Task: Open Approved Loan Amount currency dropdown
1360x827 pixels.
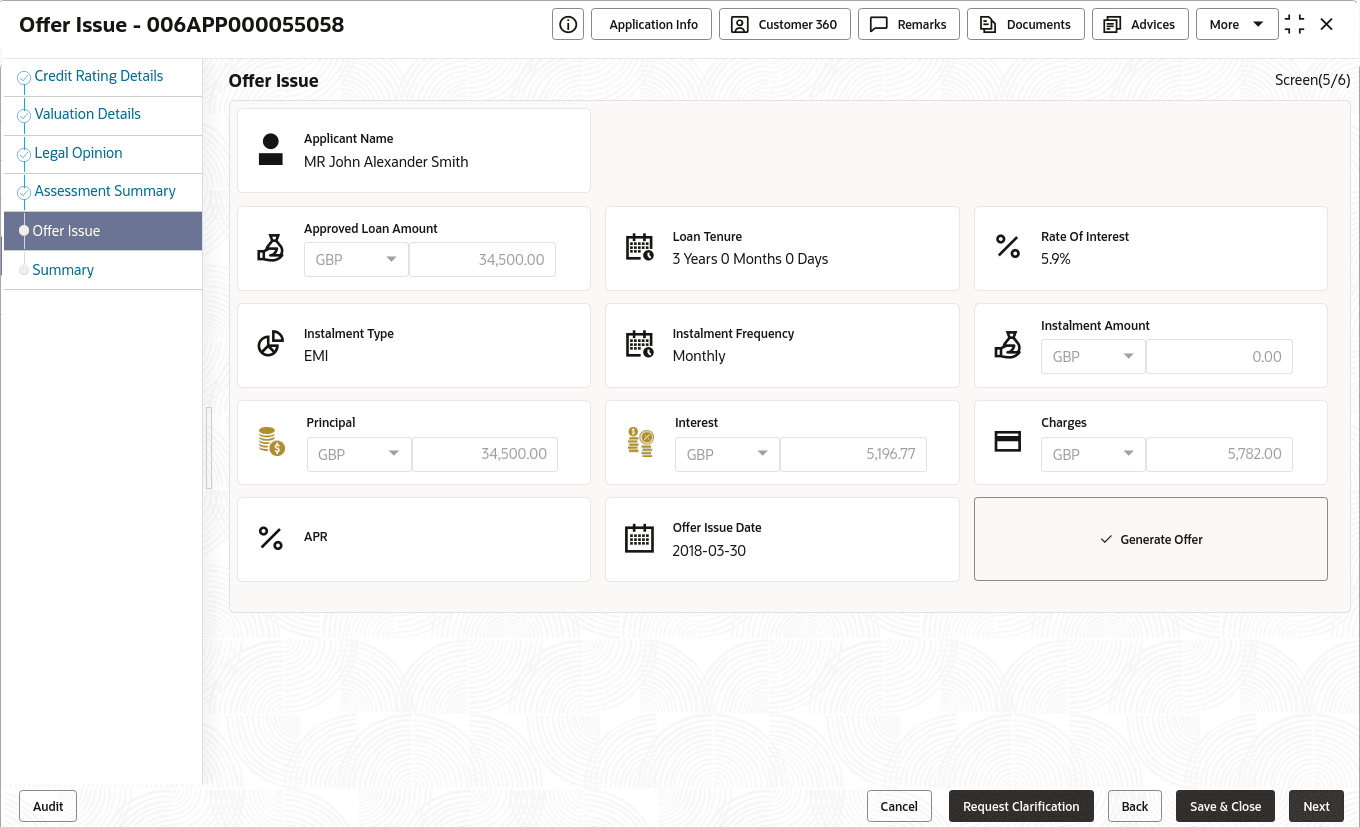Action: pyautogui.click(x=356, y=259)
